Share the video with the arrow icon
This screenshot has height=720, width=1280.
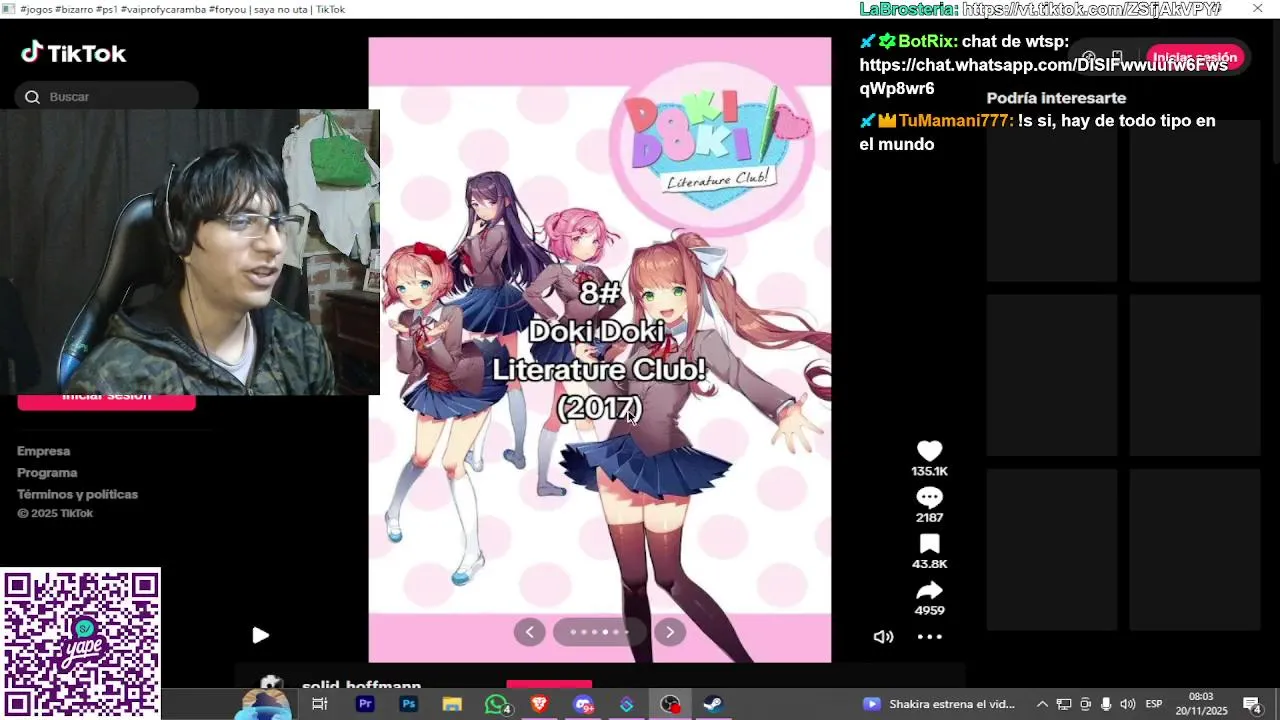coord(929,590)
